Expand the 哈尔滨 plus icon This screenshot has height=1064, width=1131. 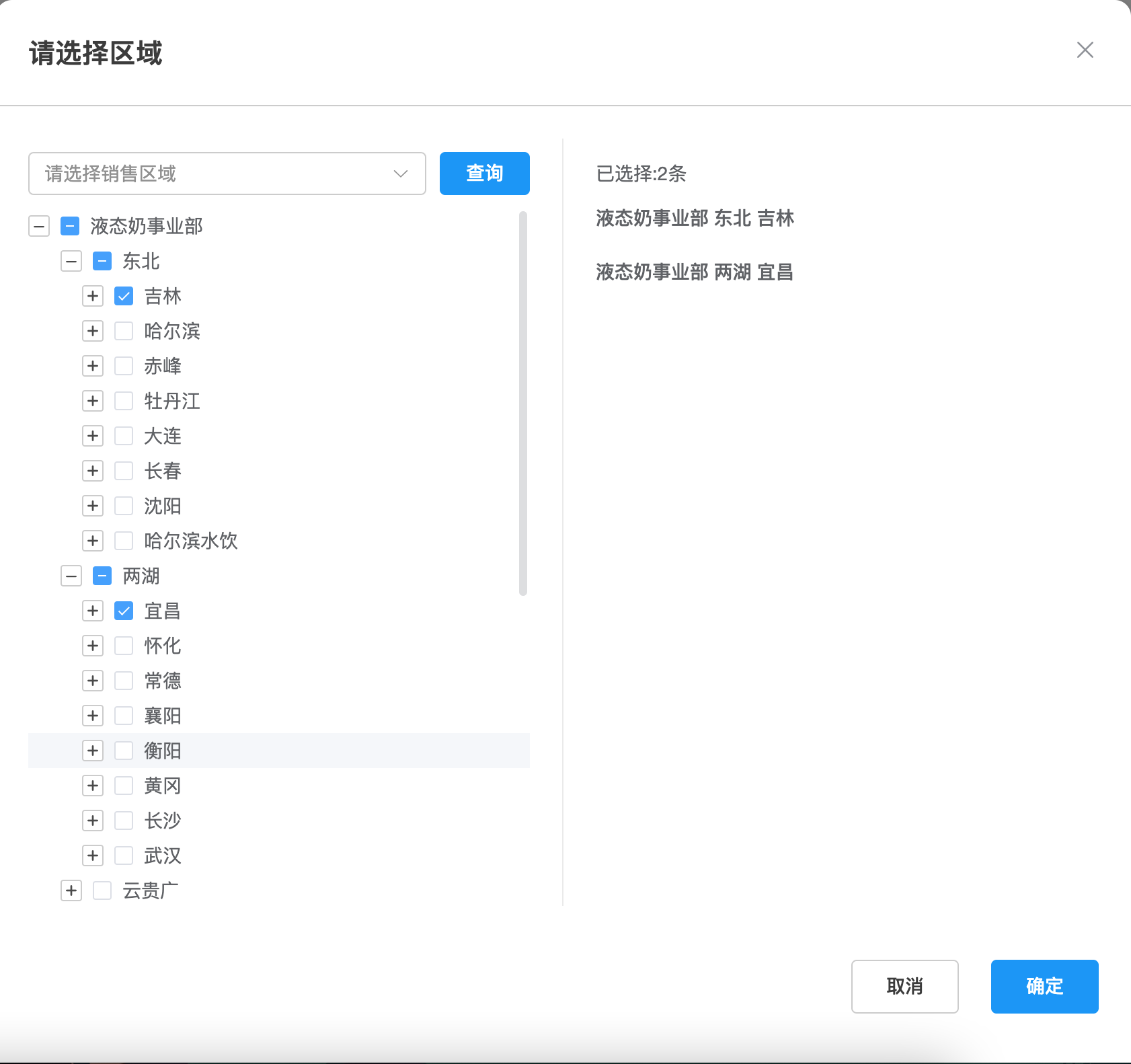click(x=93, y=331)
